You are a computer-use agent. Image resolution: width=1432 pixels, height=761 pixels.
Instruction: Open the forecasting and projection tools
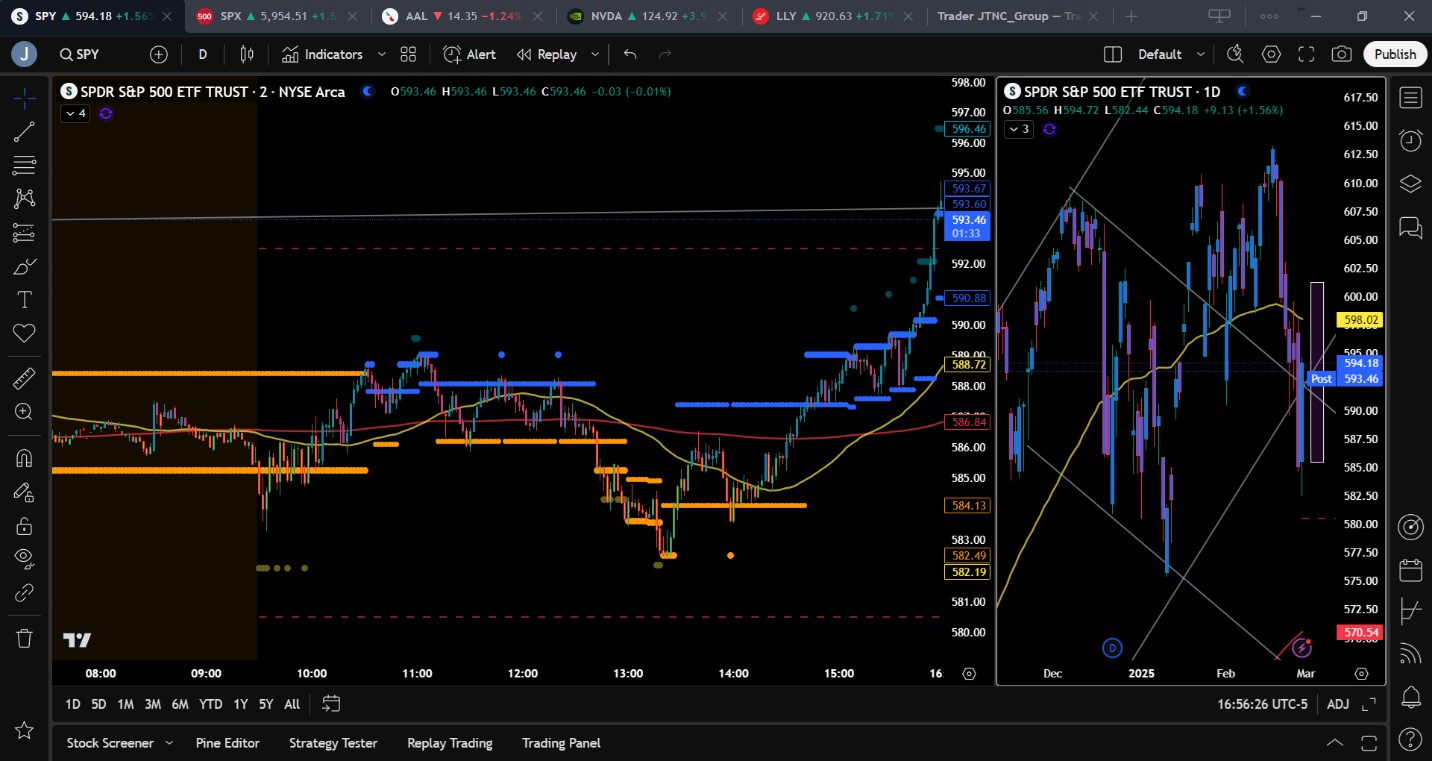pos(24,233)
